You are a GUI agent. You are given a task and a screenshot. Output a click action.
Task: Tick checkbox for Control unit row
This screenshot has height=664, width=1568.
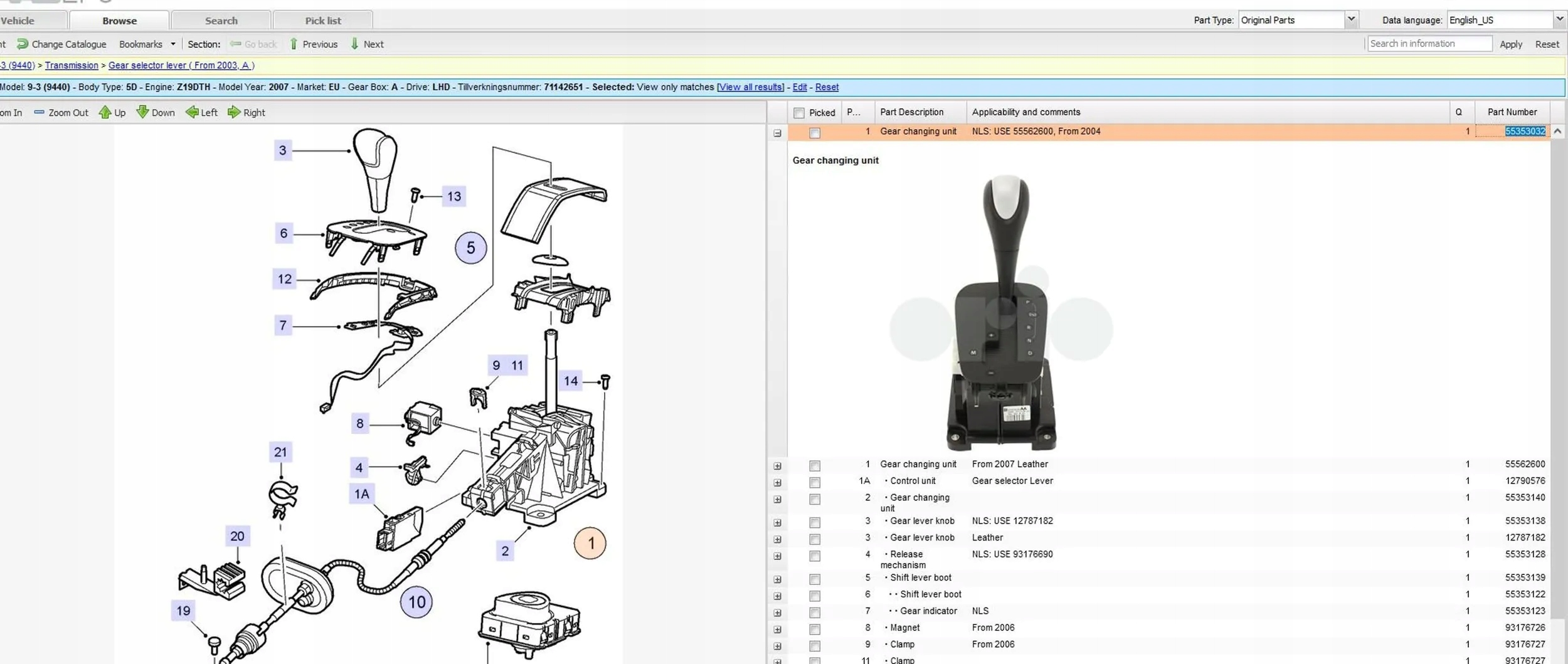click(814, 482)
